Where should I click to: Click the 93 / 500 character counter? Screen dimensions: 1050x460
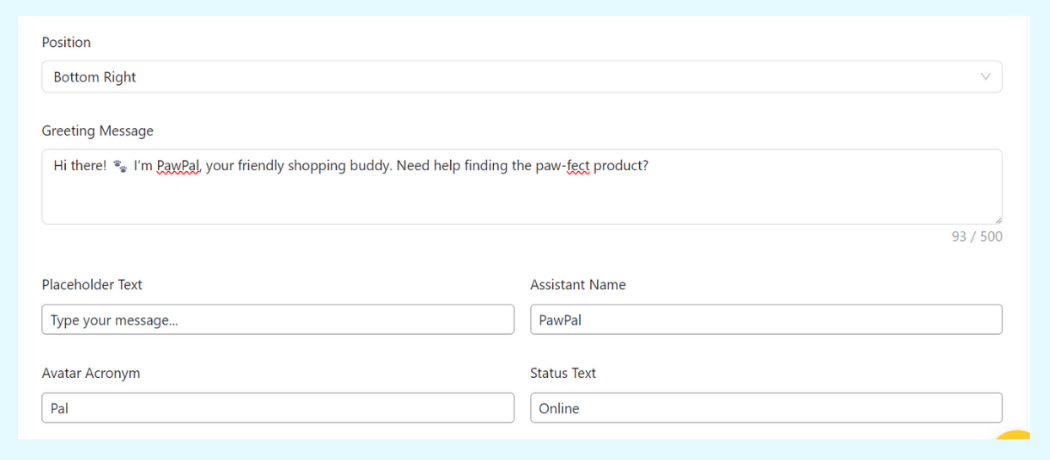coord(976,237)
